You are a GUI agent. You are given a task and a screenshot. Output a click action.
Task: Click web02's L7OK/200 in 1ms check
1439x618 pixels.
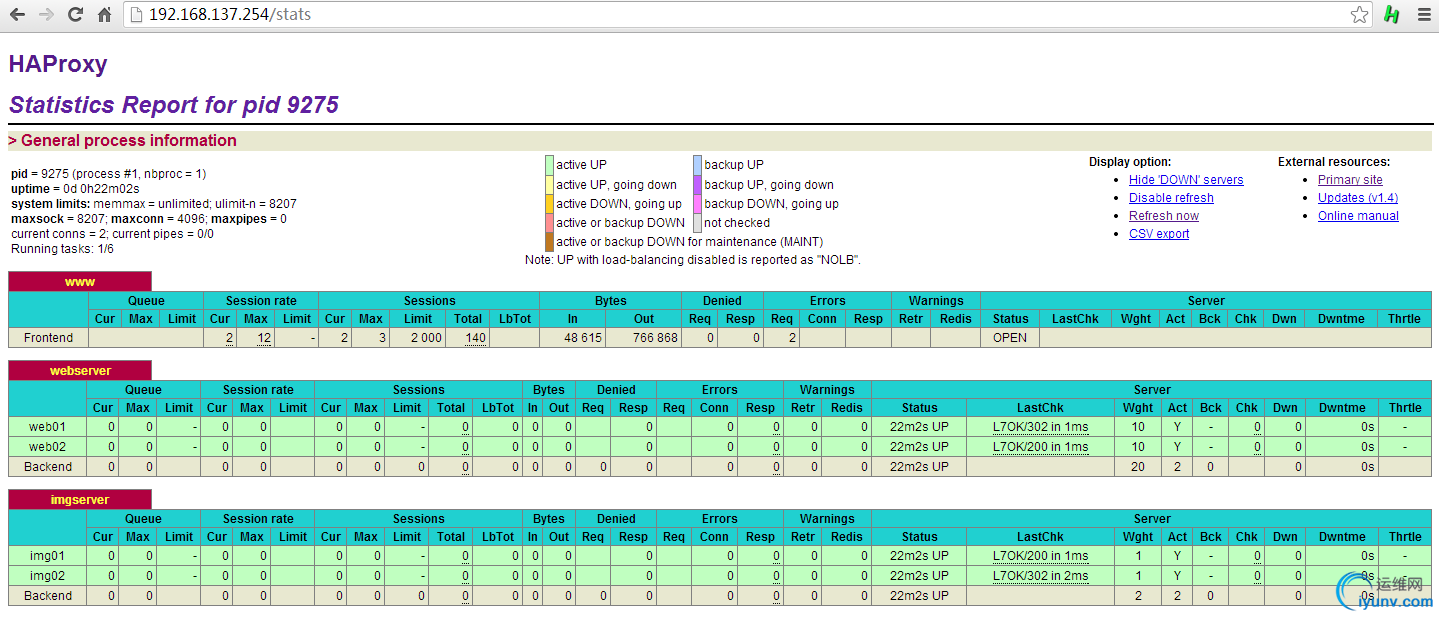pyautogui.click(x=1040, y=447)
